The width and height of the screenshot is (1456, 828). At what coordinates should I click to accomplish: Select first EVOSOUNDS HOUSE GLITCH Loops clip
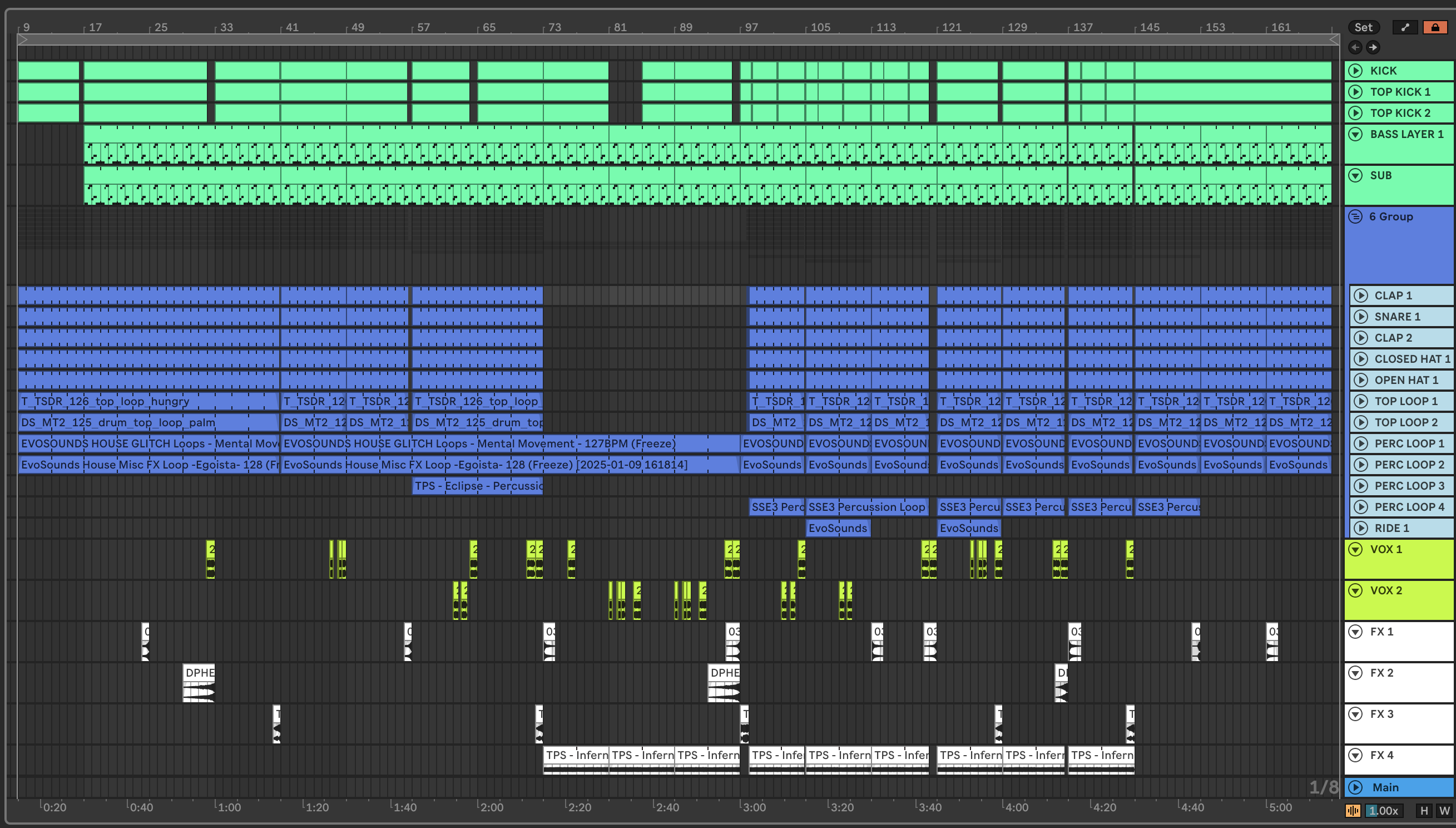tap(149, 443)
